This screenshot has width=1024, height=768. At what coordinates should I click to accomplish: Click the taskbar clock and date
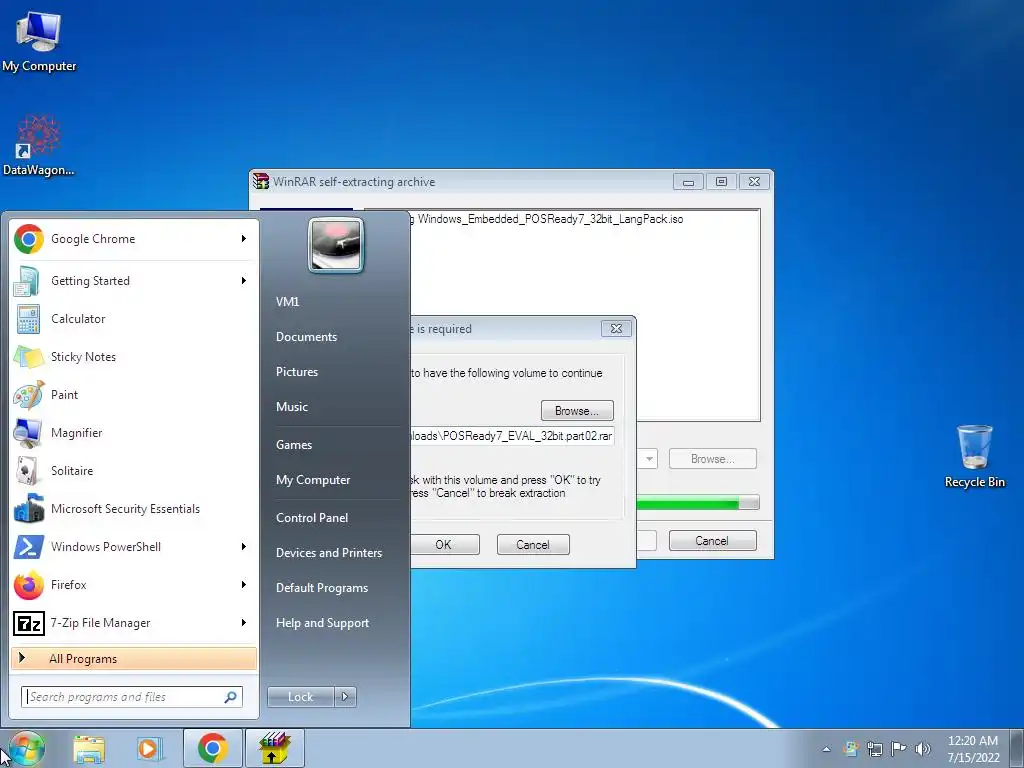pyautogui.click(x=973, y=749)
